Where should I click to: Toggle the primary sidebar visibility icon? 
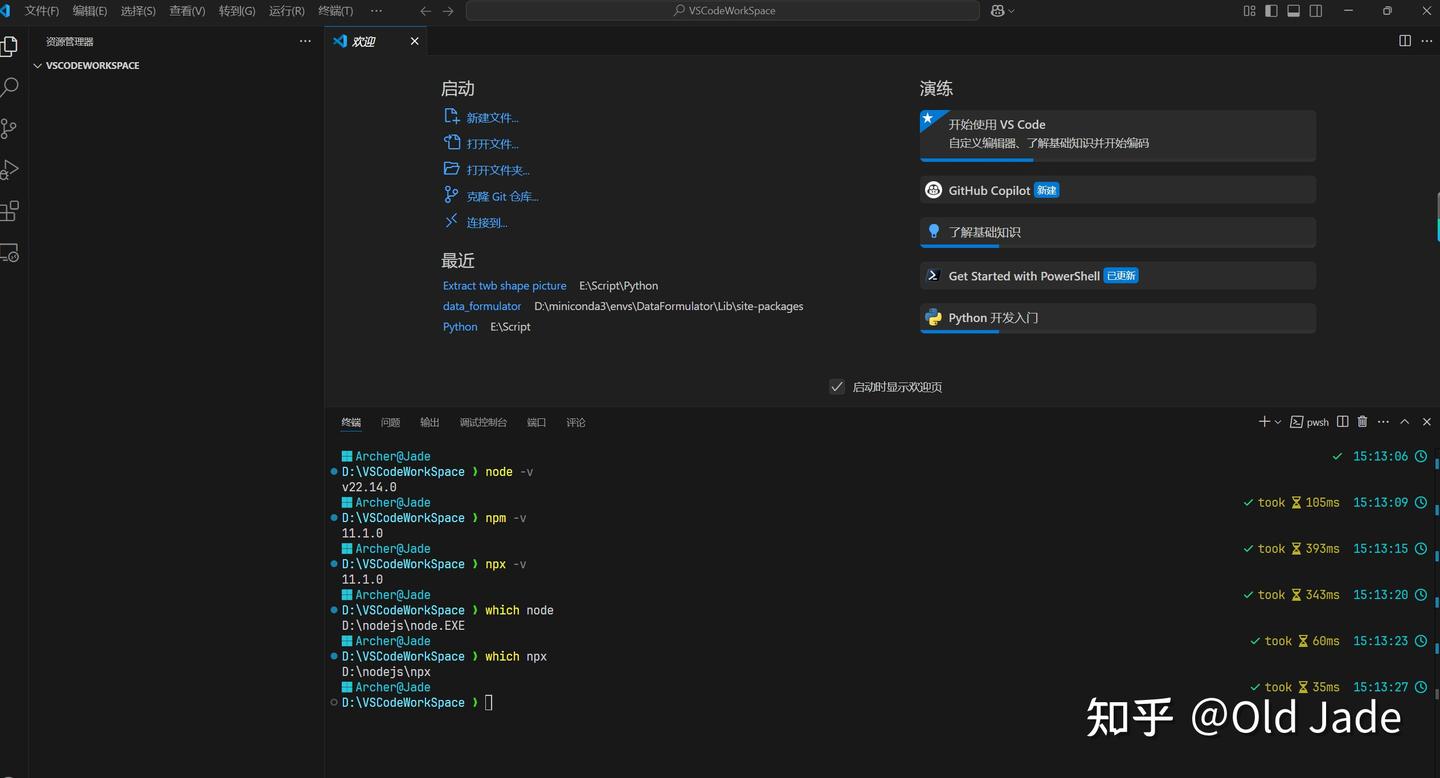click(1271, 11)
